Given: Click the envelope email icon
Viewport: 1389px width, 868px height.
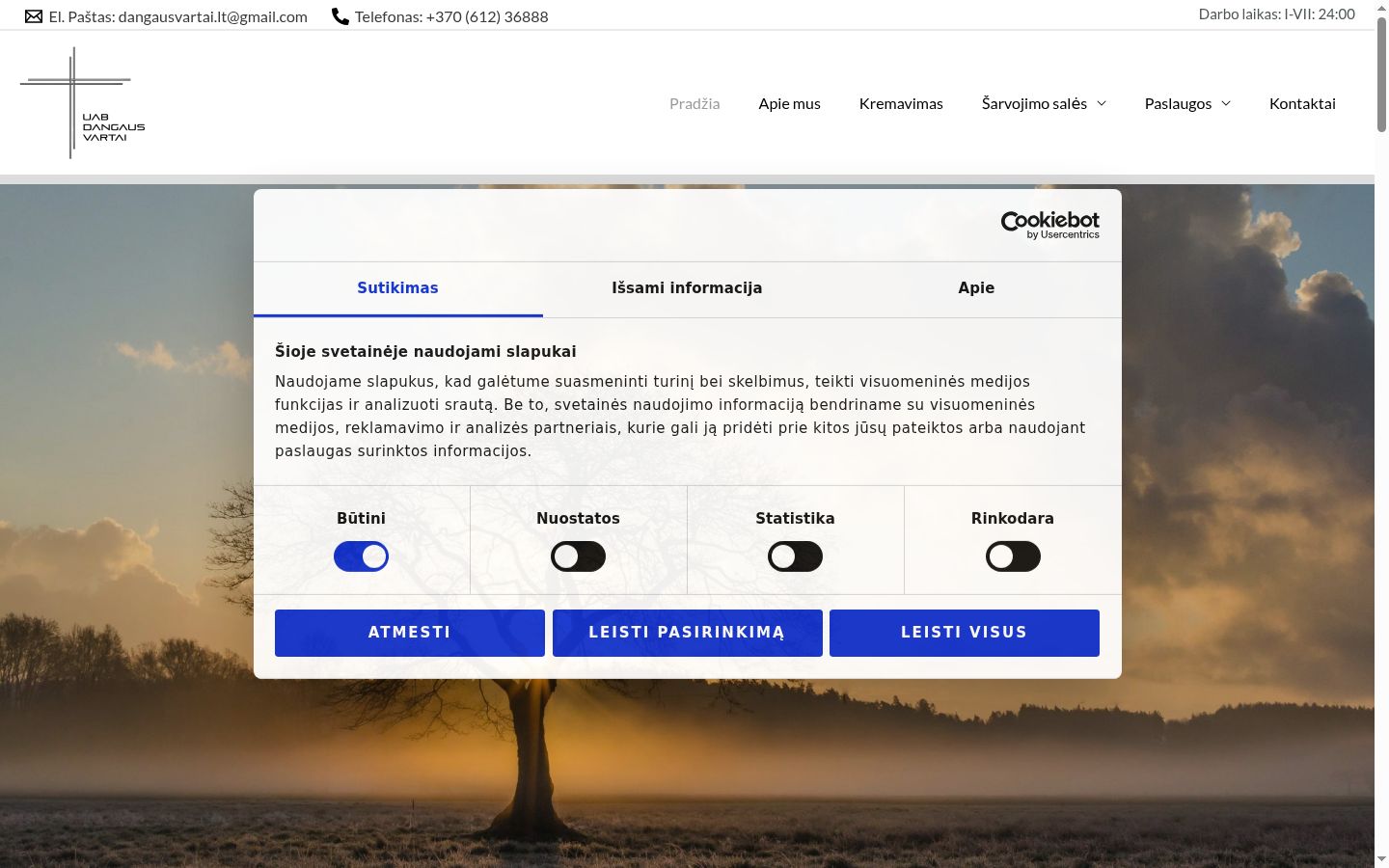Looking at the screenshot, I should (x=34, y=16).
